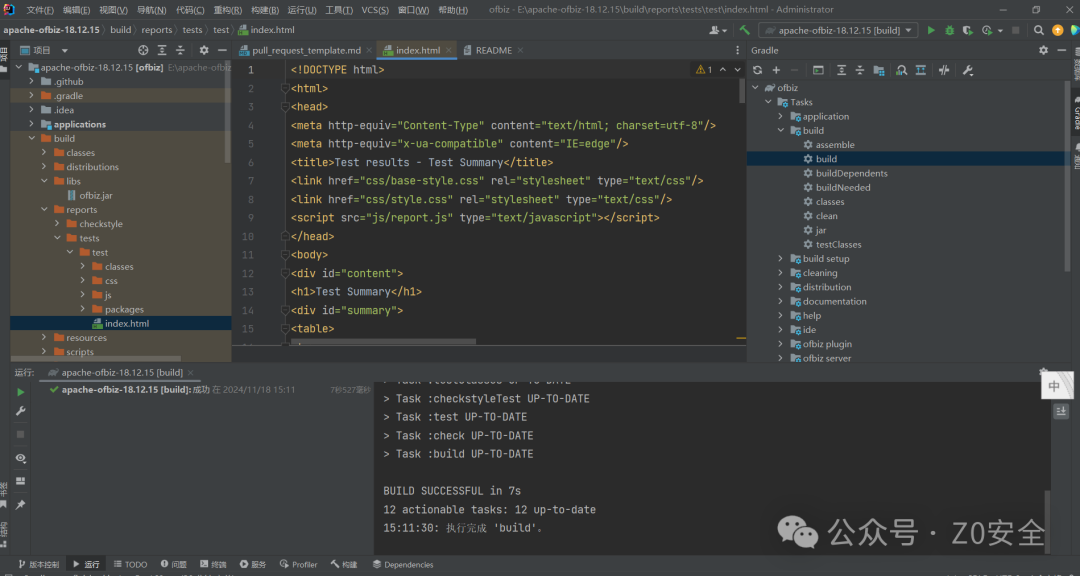This screenshot has height=576, width=1080.
Task: Expand all in Project panel toolbar
Action: point(162,50)
